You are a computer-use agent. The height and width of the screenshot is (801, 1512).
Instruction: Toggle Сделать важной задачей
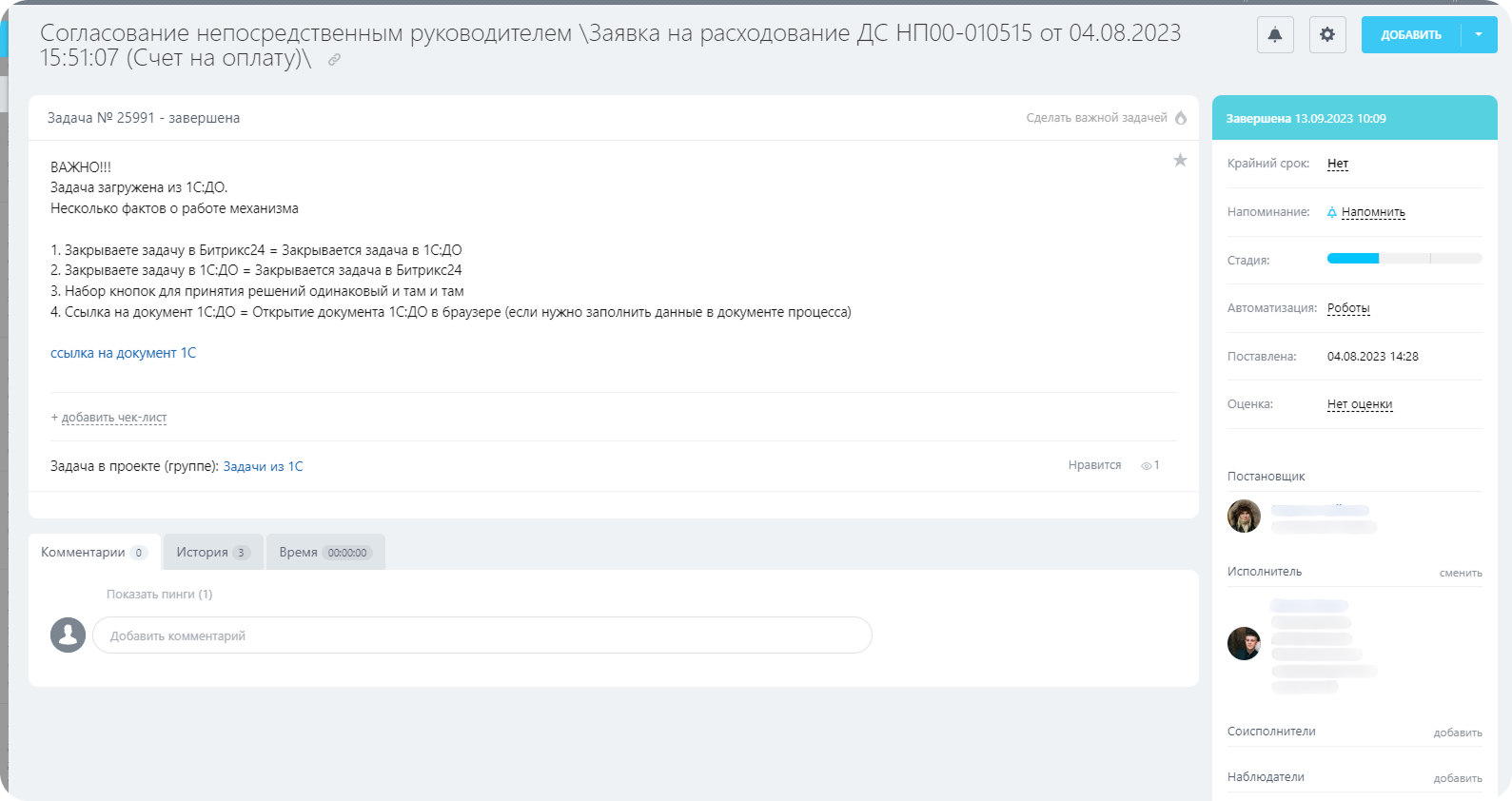[x=1096, y=118]
